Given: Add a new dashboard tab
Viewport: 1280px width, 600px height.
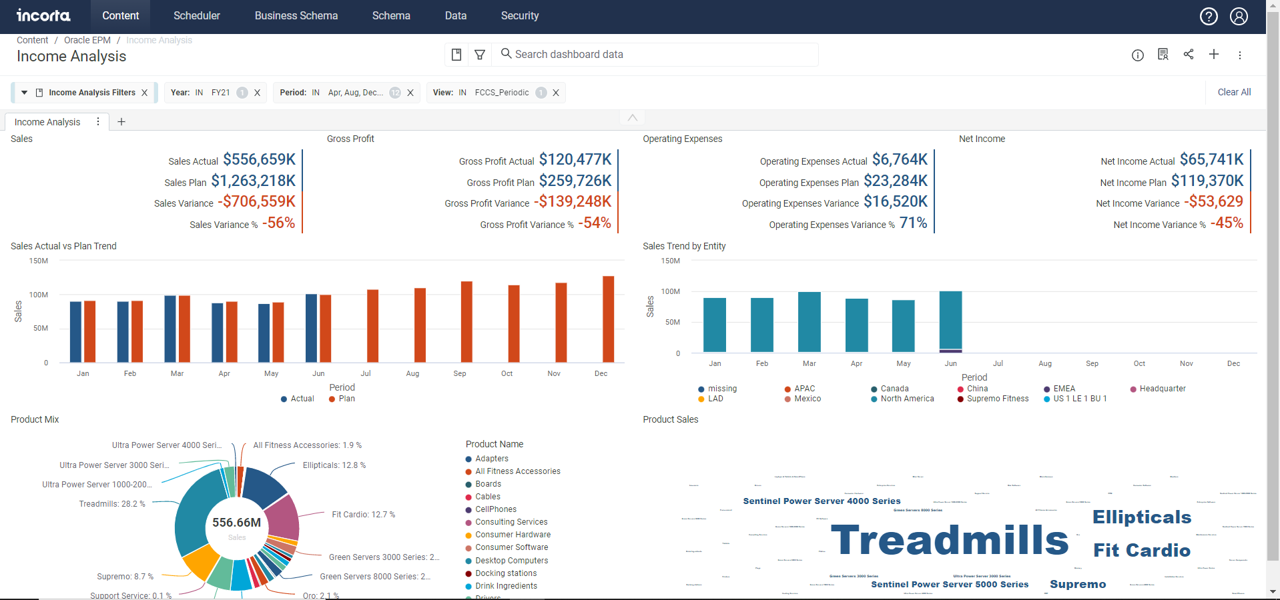Looking at the screenshot, I should [x=121, y=122].
